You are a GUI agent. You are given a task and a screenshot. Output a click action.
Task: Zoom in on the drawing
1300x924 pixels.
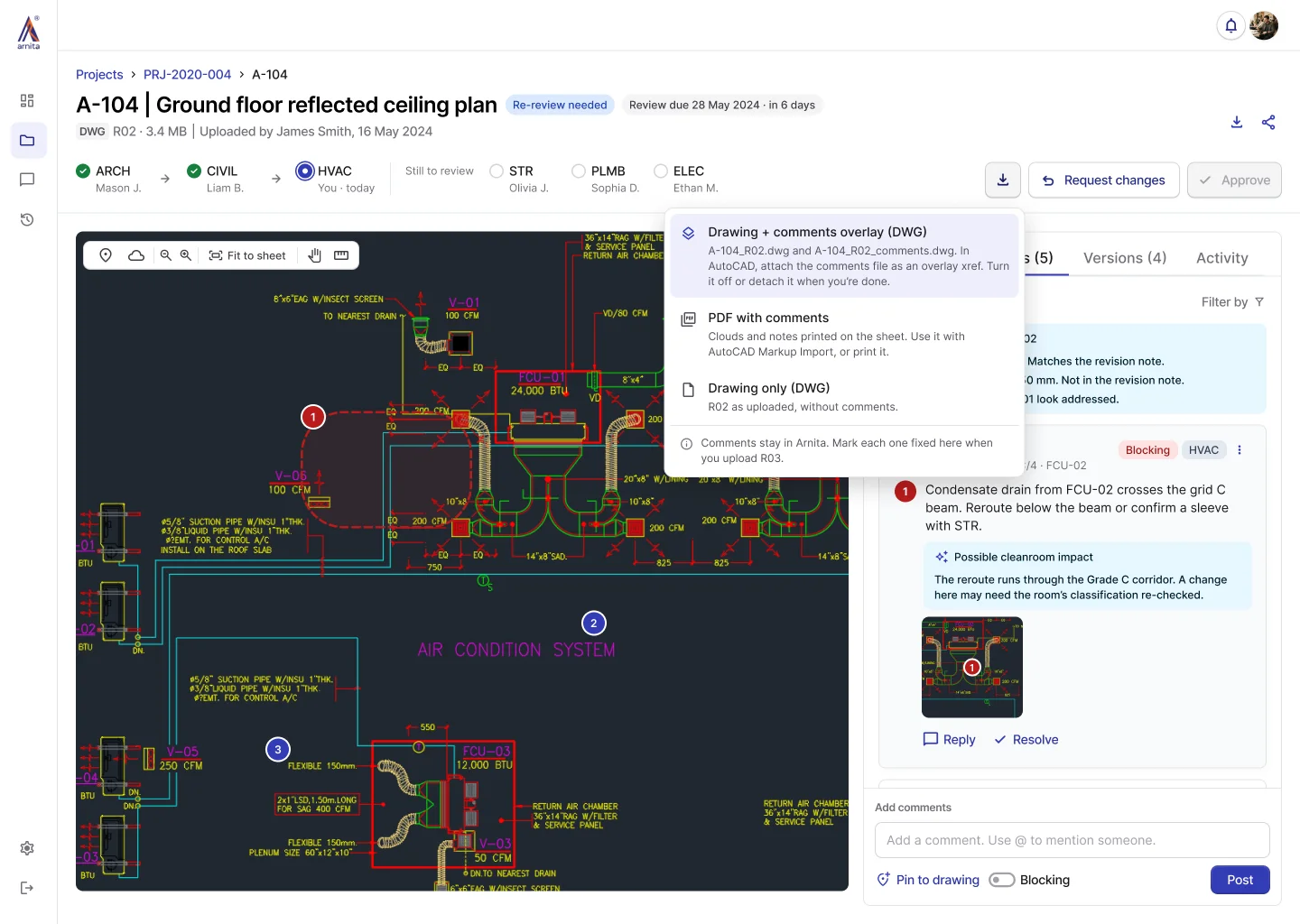click(x=186, y=255)
